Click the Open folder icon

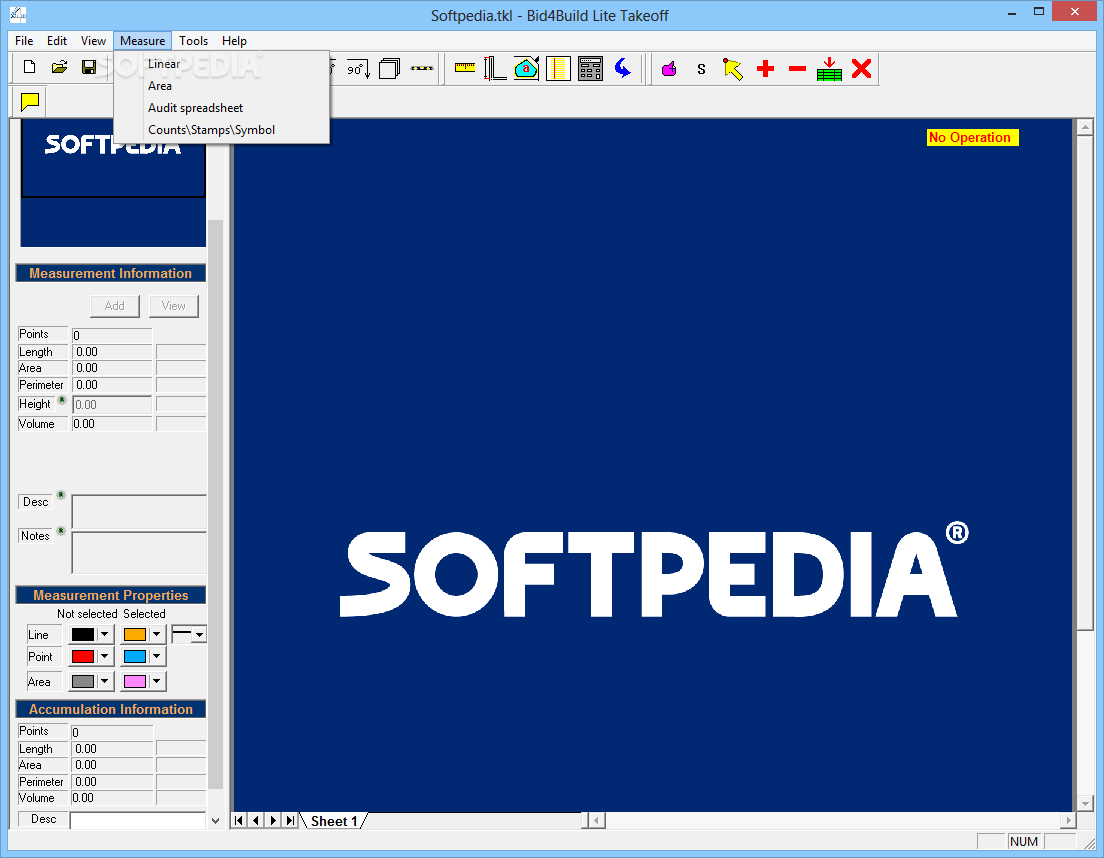[x=59, y=68]
